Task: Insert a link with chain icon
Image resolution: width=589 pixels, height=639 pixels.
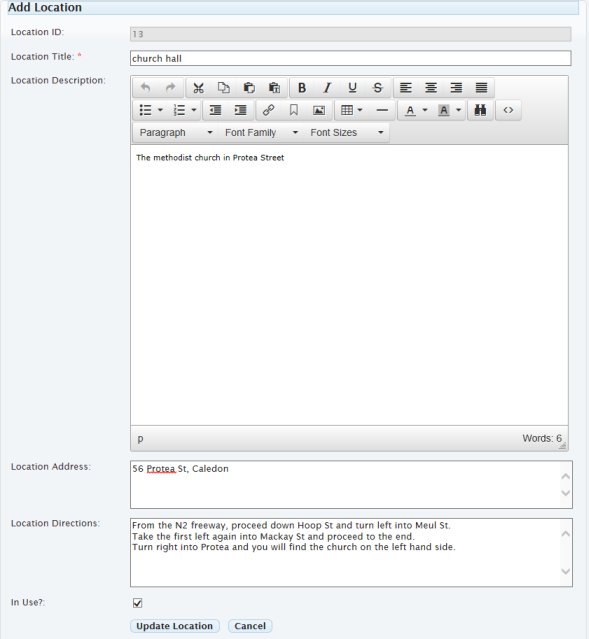Action: coord(268,110)
